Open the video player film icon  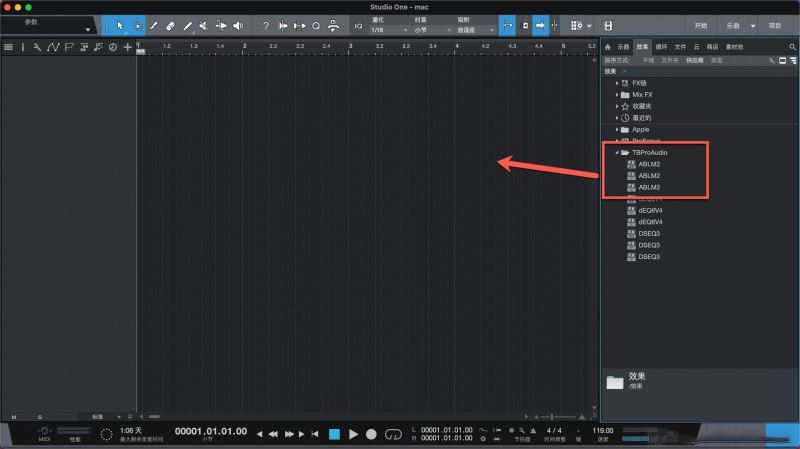pyautogui.click(x=609, y=25)
